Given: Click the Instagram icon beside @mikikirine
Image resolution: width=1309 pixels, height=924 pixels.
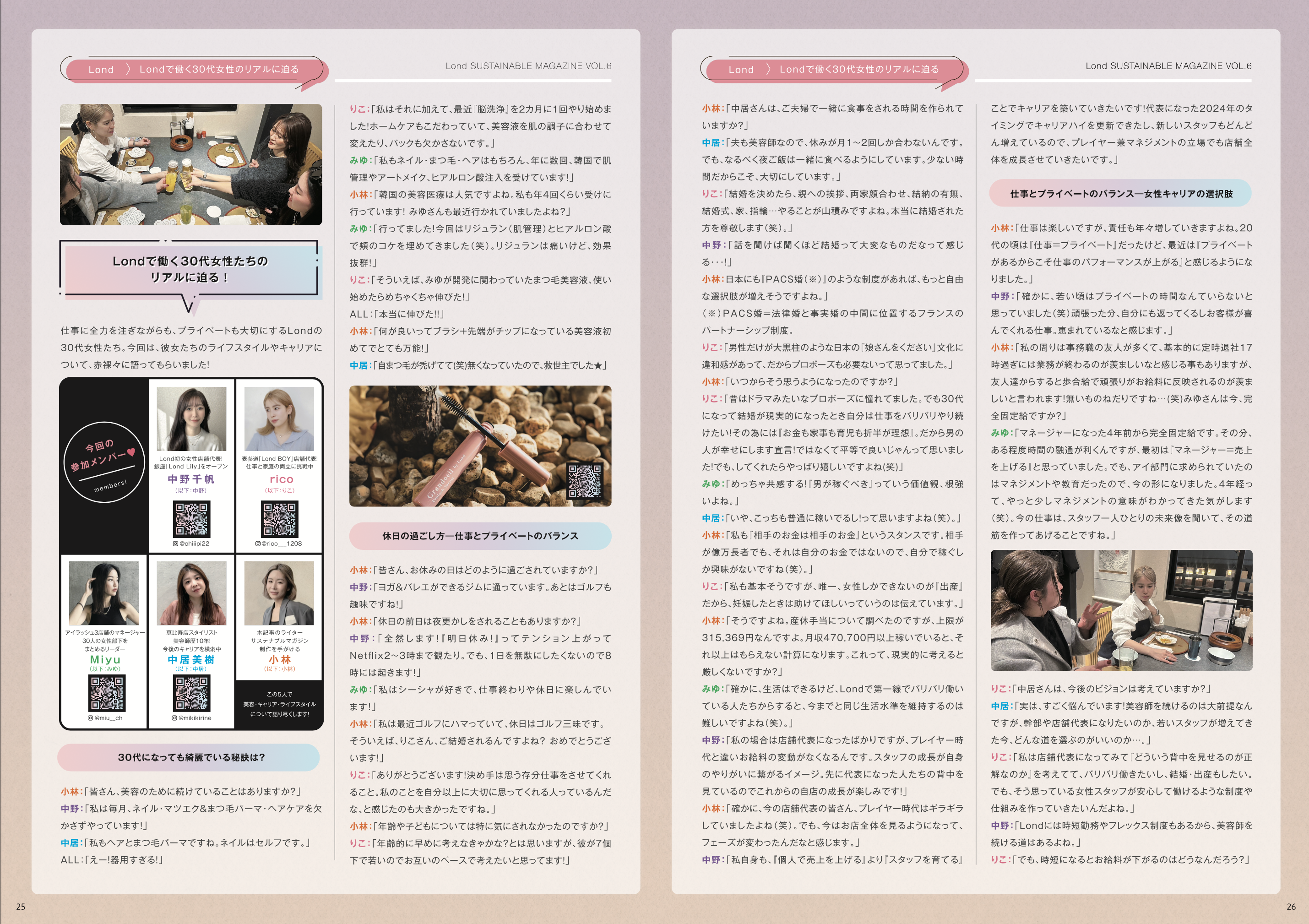Looking at the screenshot, I should pos(174,718).
